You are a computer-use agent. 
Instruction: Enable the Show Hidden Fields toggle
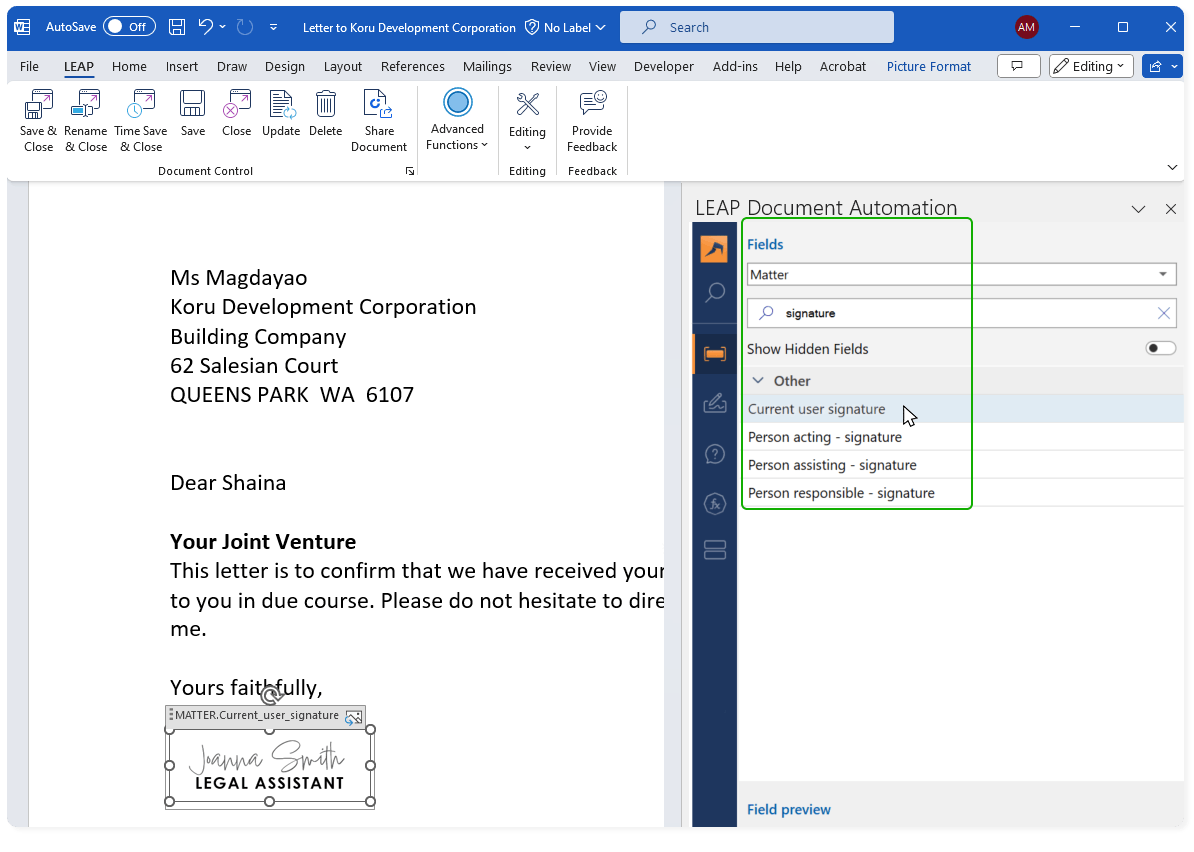pyautogui.click(x=1160, y=349)
